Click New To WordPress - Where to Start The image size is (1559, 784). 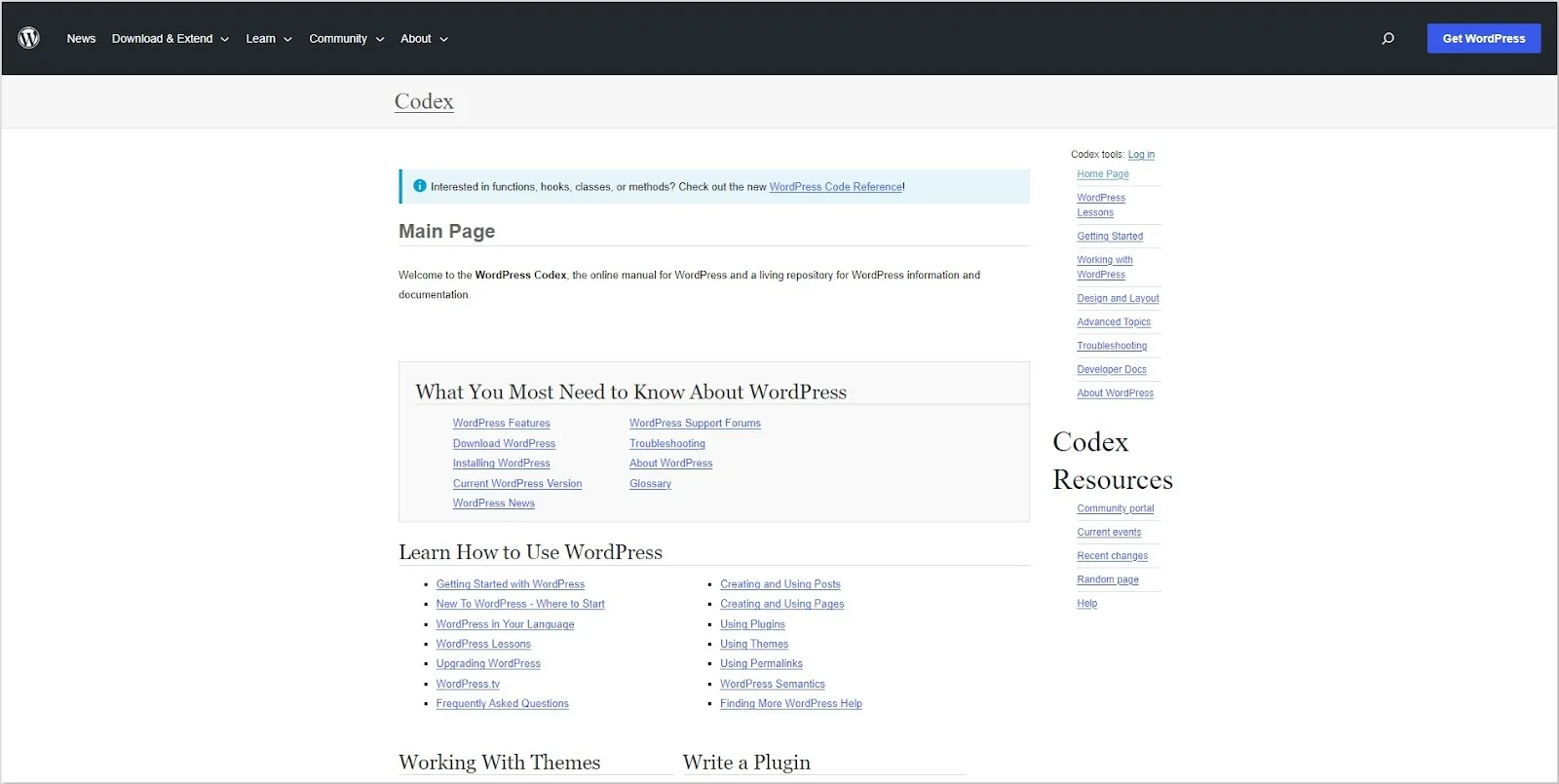tap(520, 604)
